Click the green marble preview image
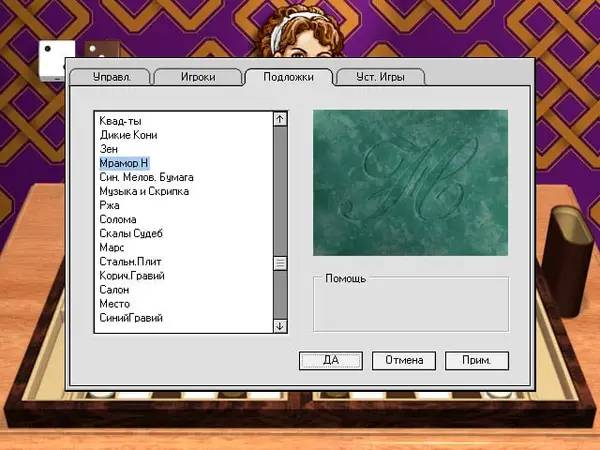Screen dimensions: 600x450 click(x=410, y=182)
